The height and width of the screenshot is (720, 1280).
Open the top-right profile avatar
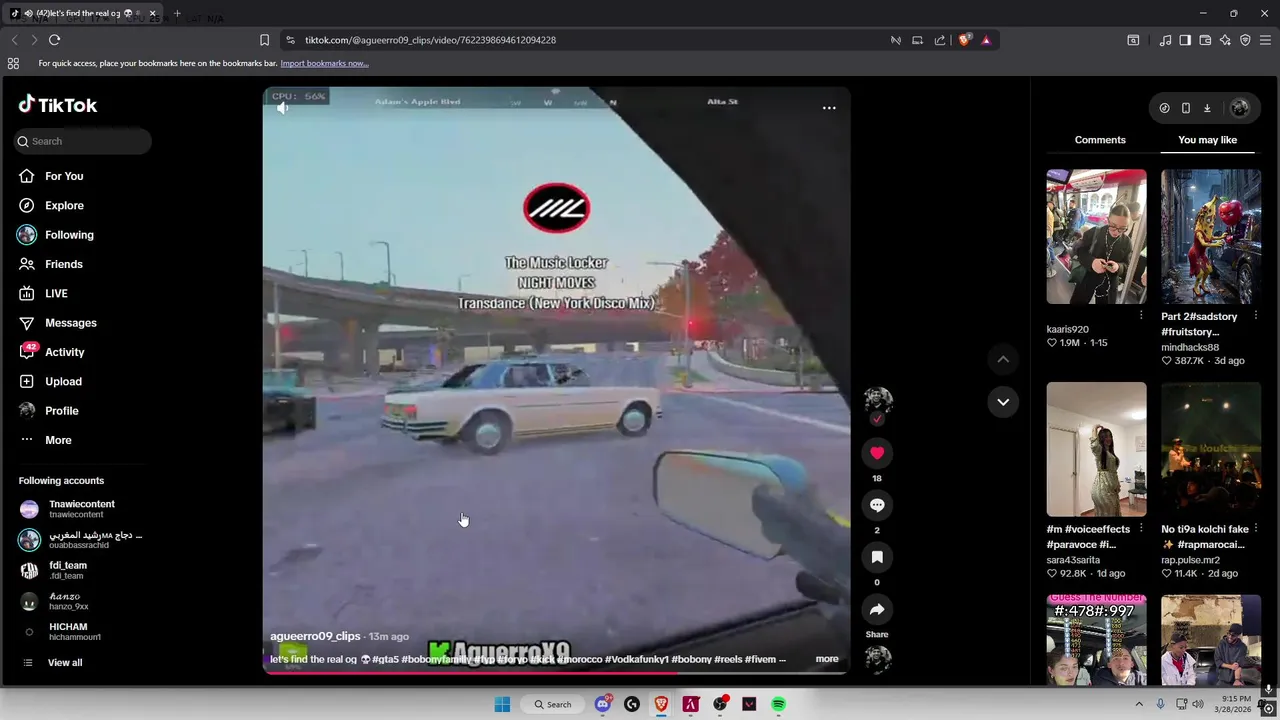[x=1240, y=108]
